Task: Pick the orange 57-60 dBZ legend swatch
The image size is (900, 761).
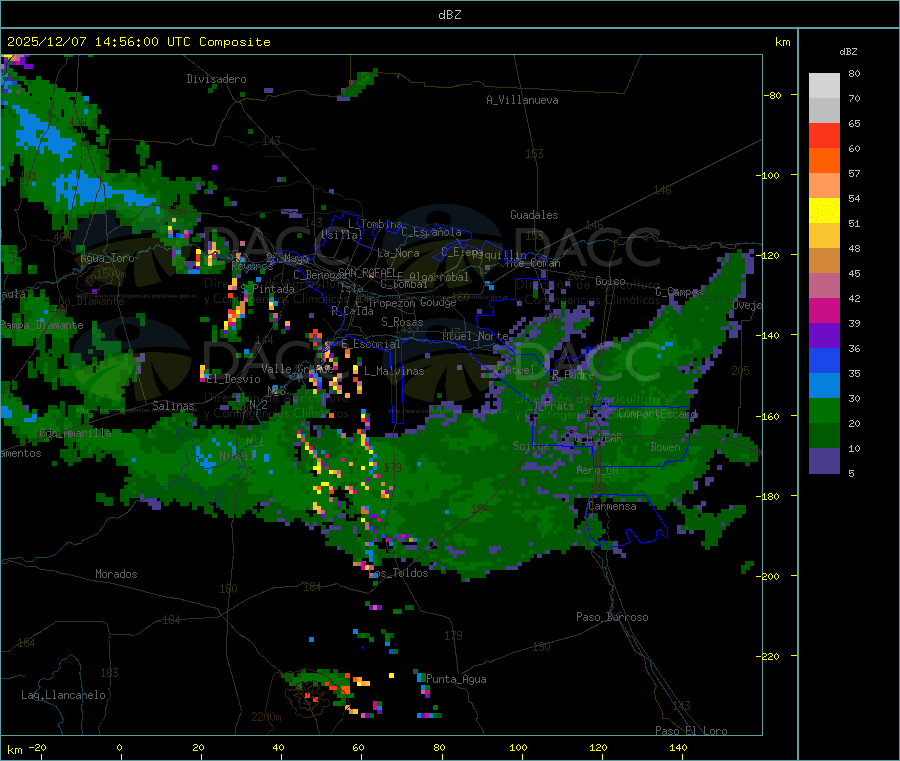Action: [x=824, y=161]
